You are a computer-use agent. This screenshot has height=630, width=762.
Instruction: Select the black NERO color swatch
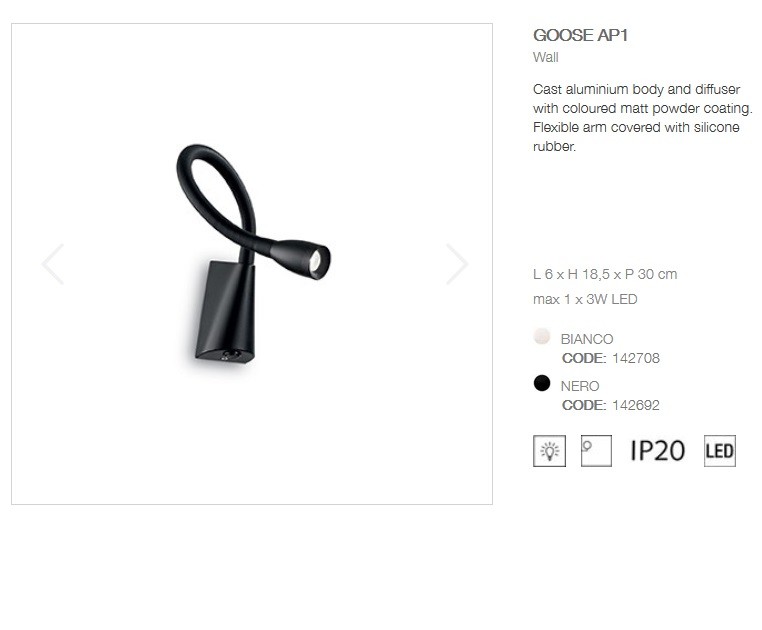(542, 383)
